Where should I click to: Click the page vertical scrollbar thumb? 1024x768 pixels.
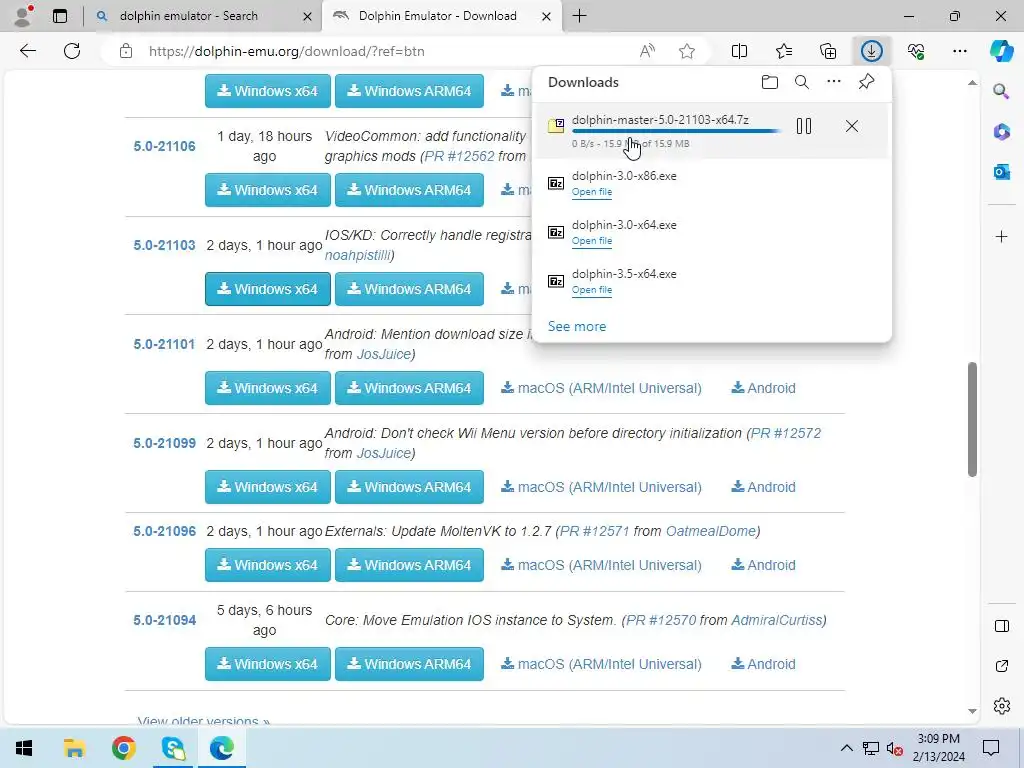tap(972, 419)
